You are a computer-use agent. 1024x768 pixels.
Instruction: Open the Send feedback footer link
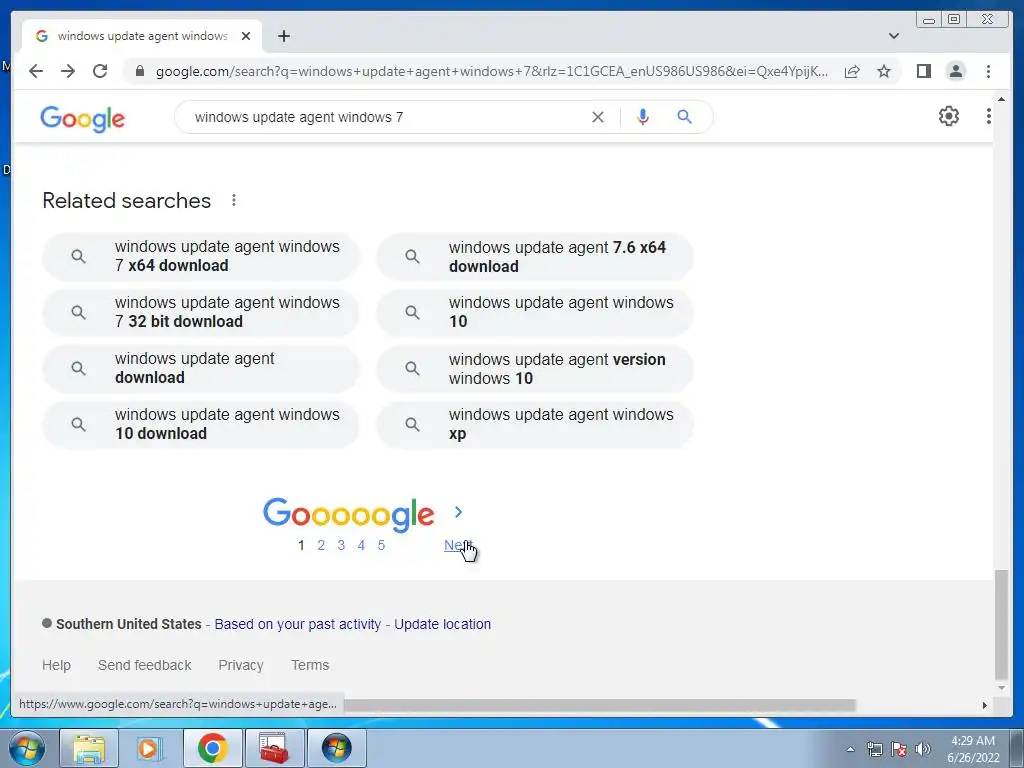[144, 665]
